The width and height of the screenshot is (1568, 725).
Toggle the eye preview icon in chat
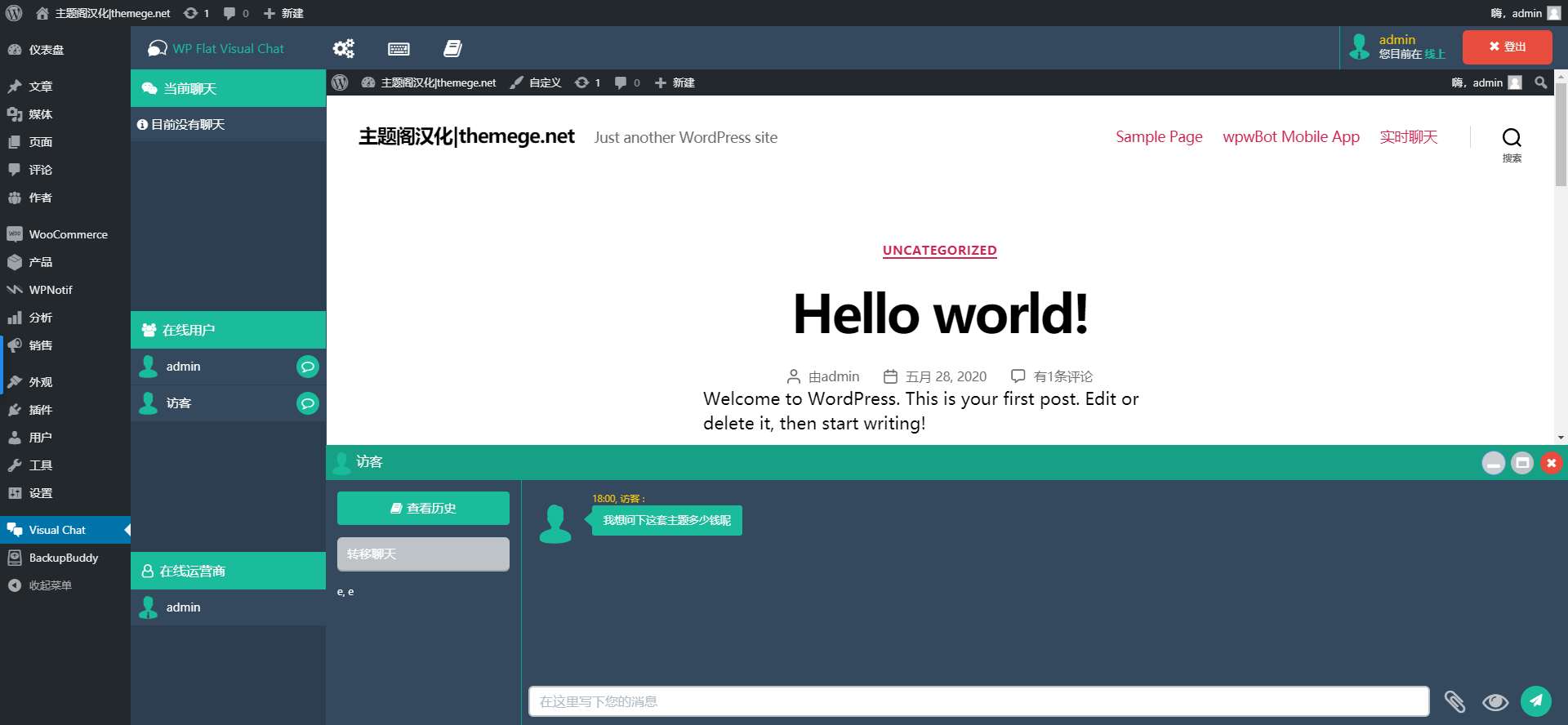point(1495,701)
